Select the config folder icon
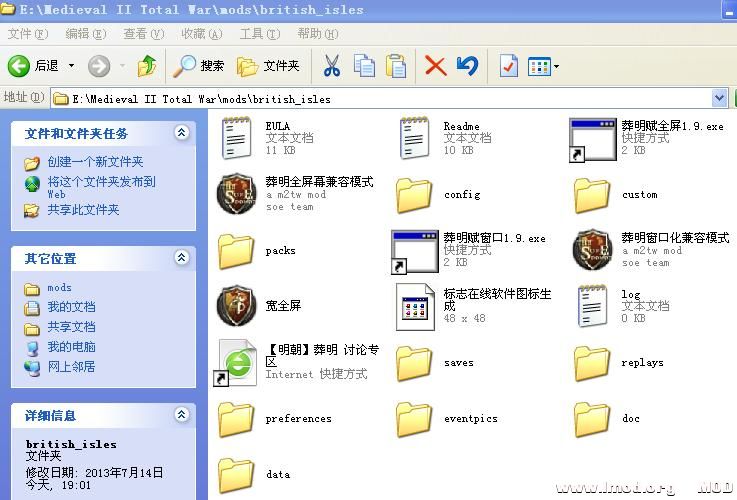This screenshot has width=737, height=500. [414, 195]
